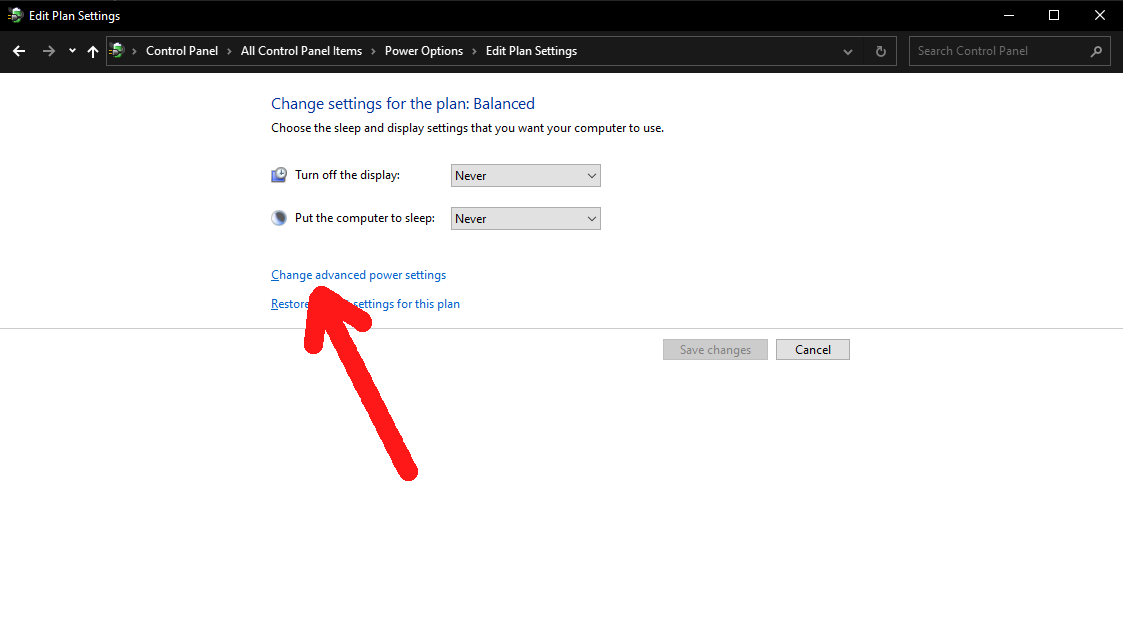Expand the recent locations chevron

(72, 51)
